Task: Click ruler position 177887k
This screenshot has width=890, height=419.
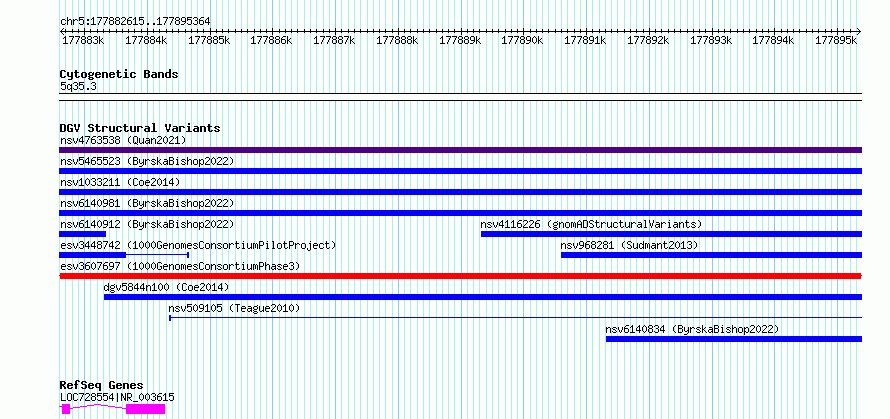Action: (334, 40)
